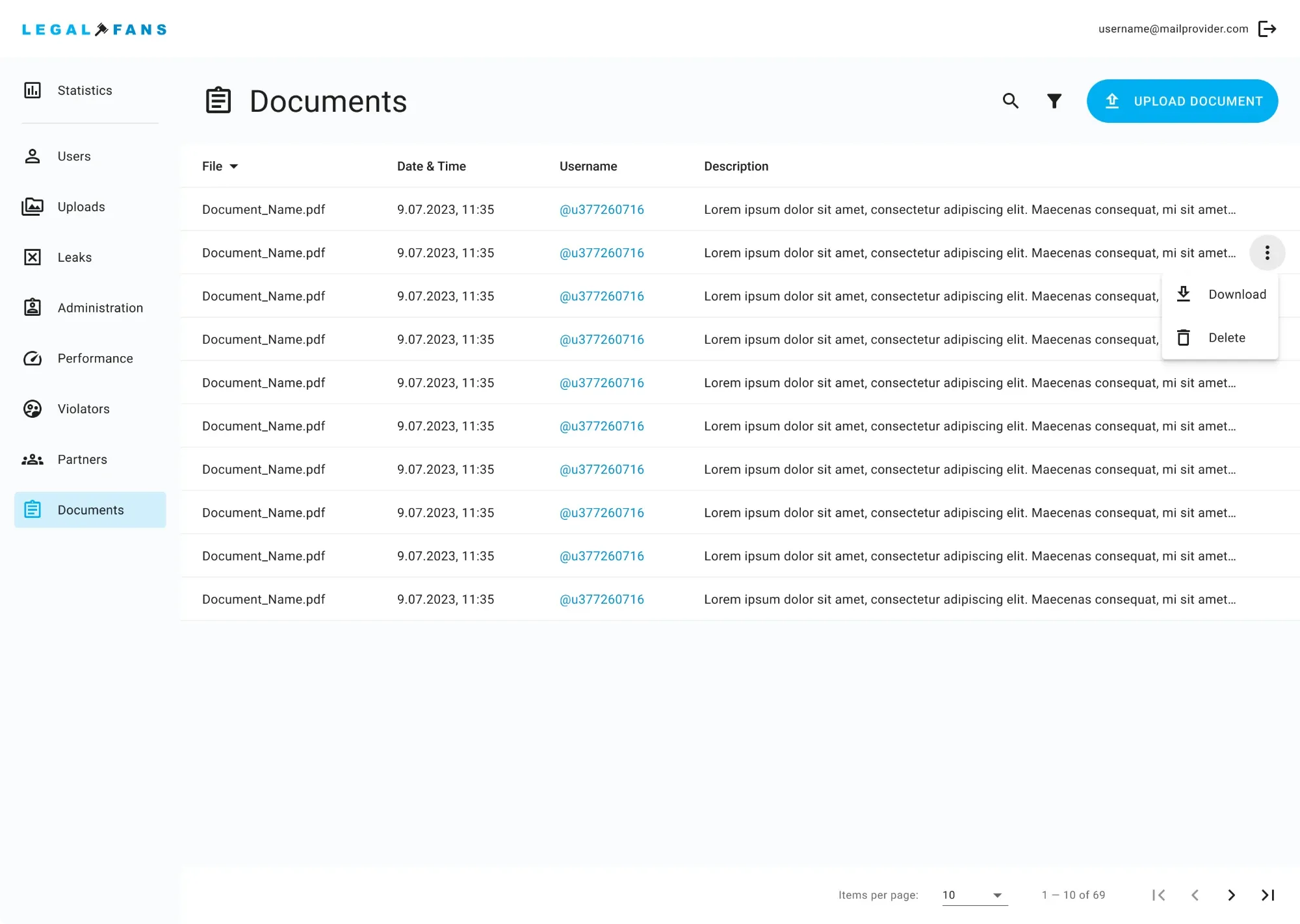Open the Items per page dropdown
The image size is (1300, 924).
tap(975, 895)
